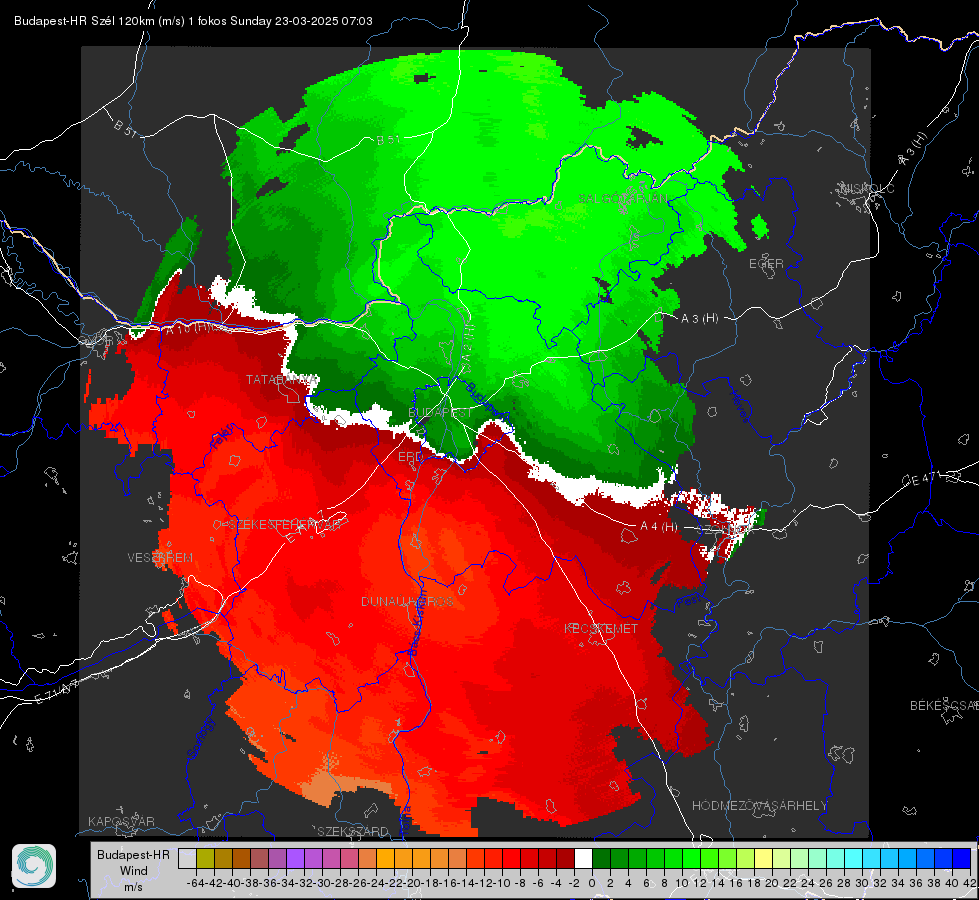Select the DUNAUJVAROS city label

click(407, 601)
